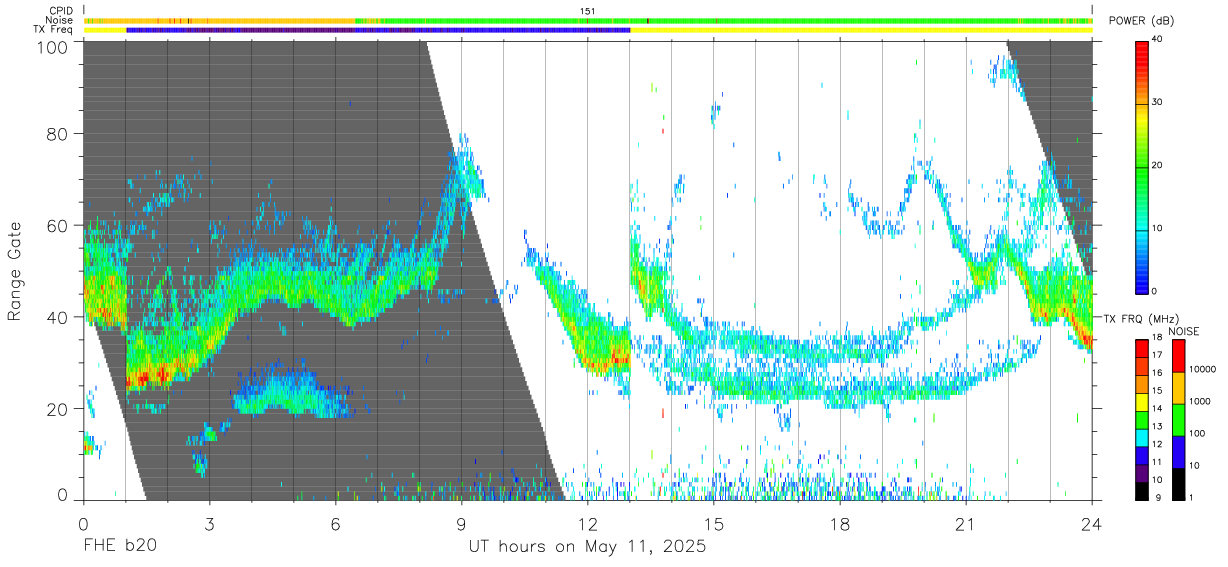Click the blue segment of TX Freq strip
This screenshot has width=1228, height=567.
tap(378, 30)
